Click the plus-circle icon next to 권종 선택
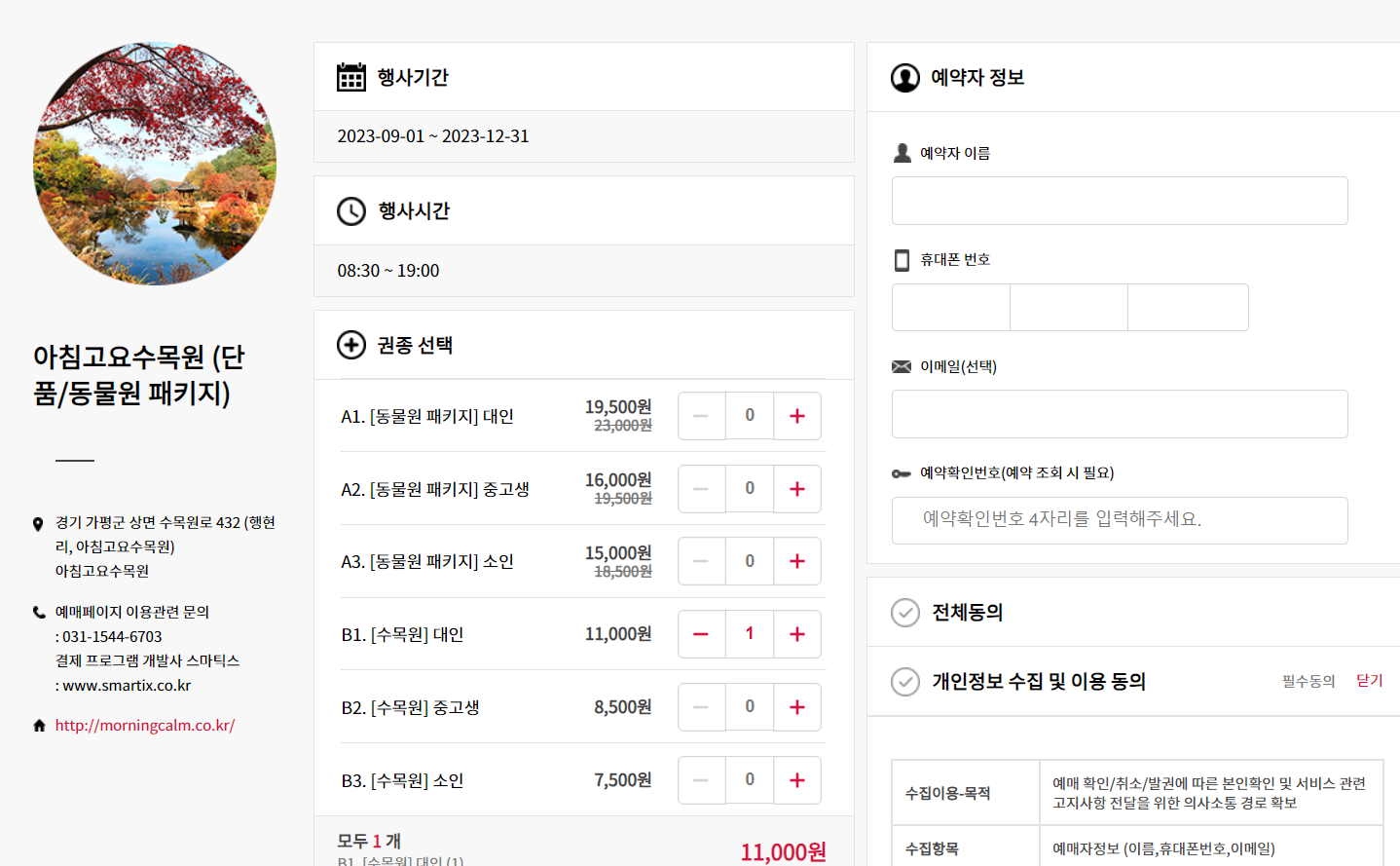 coord(351,345)
